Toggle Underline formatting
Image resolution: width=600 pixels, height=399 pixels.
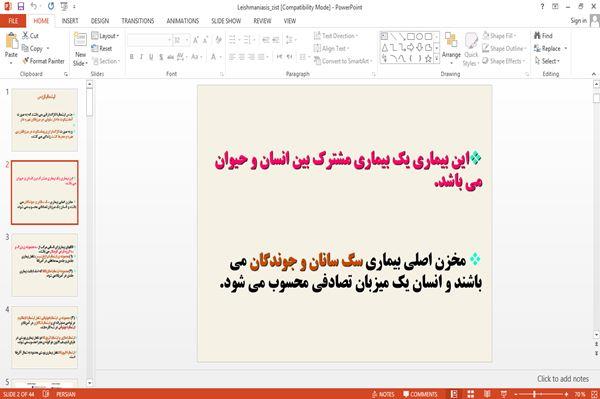point(151,57)
